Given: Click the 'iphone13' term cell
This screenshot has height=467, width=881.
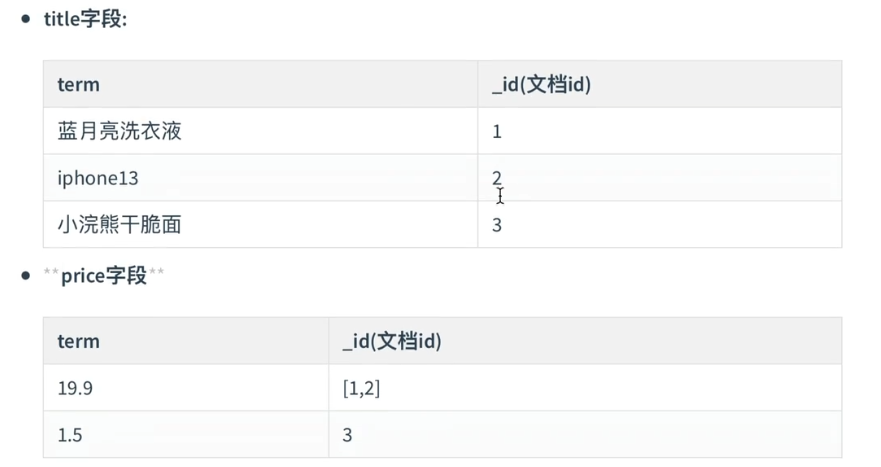Looking at the screenshot, I should pyautogui.click(x=98, y=178).
